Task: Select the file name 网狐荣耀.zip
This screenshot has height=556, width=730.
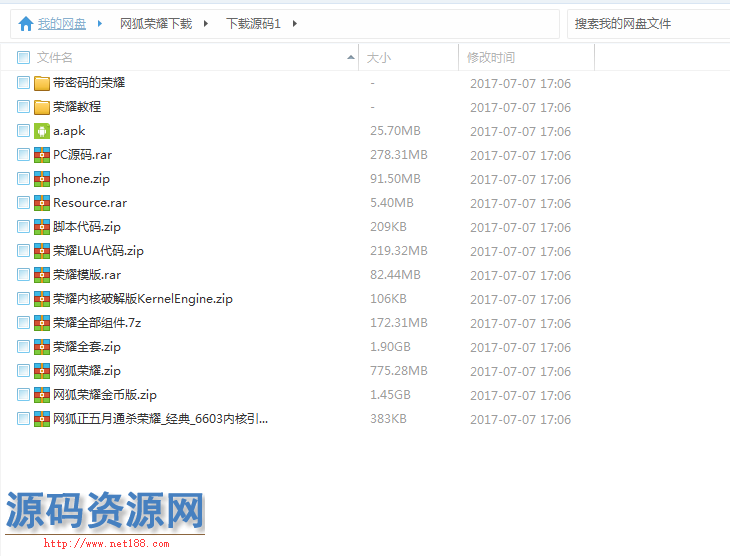Action: tap(87, 371)
